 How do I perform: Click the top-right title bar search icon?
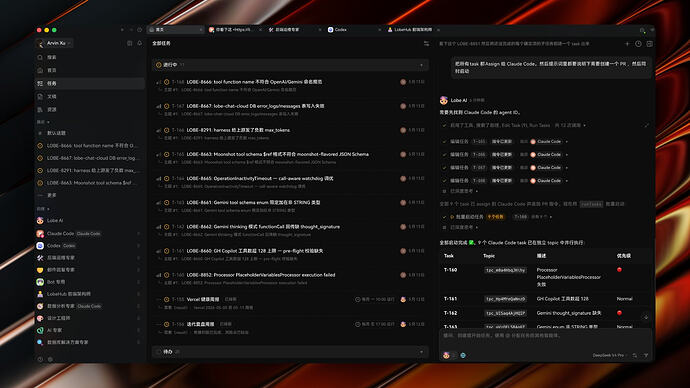click(x=642, y=30)
